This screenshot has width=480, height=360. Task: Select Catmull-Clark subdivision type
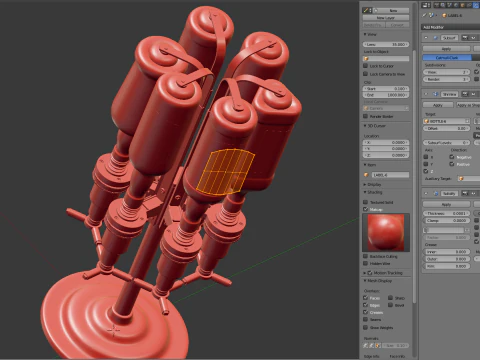pyautogui.click(x=447, y=58)
